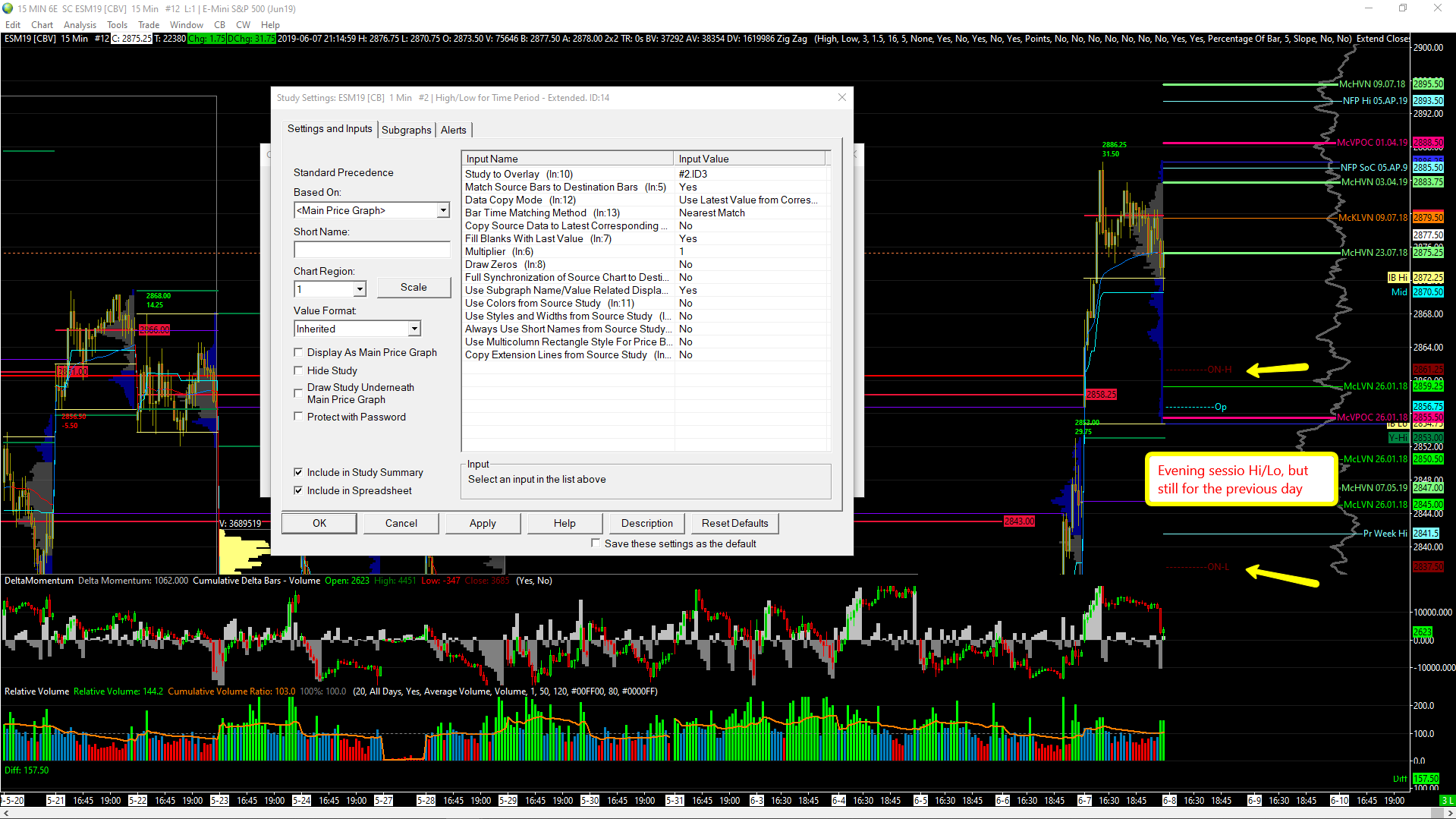Expand the Chart Region dropdown

[360, 289]
